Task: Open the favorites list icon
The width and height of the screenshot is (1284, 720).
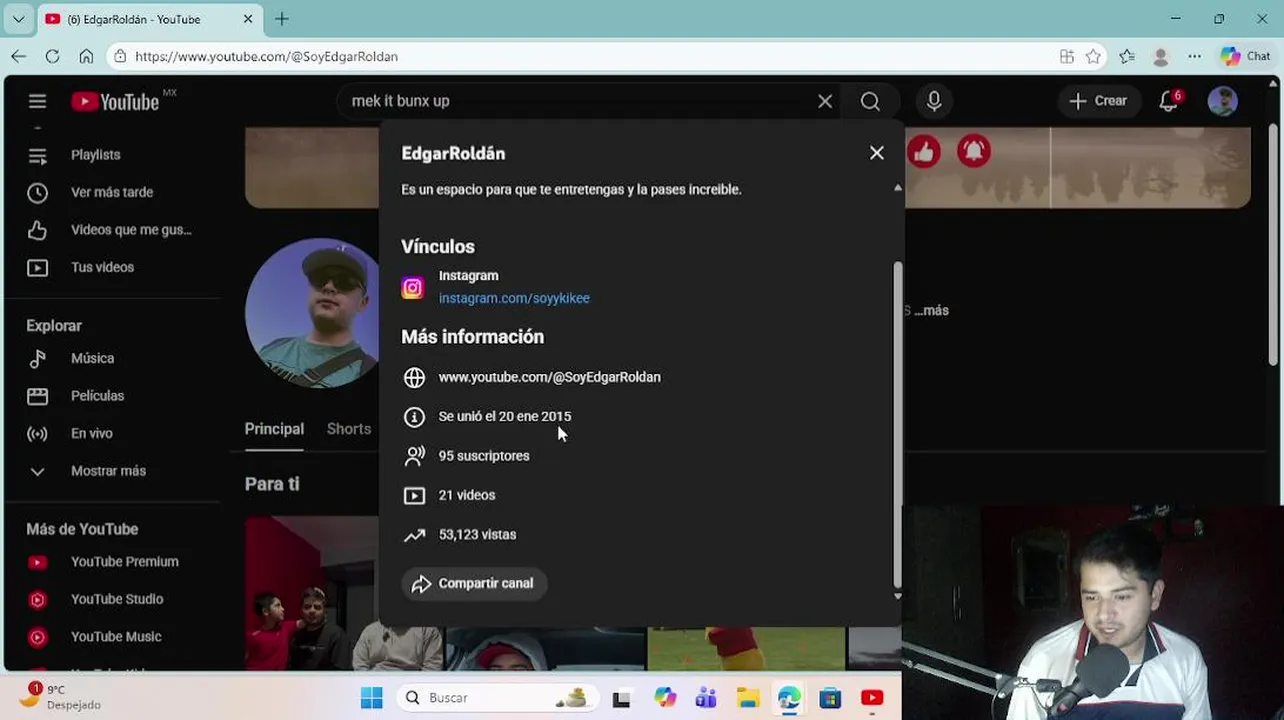Action: [x=1127, y=57]
